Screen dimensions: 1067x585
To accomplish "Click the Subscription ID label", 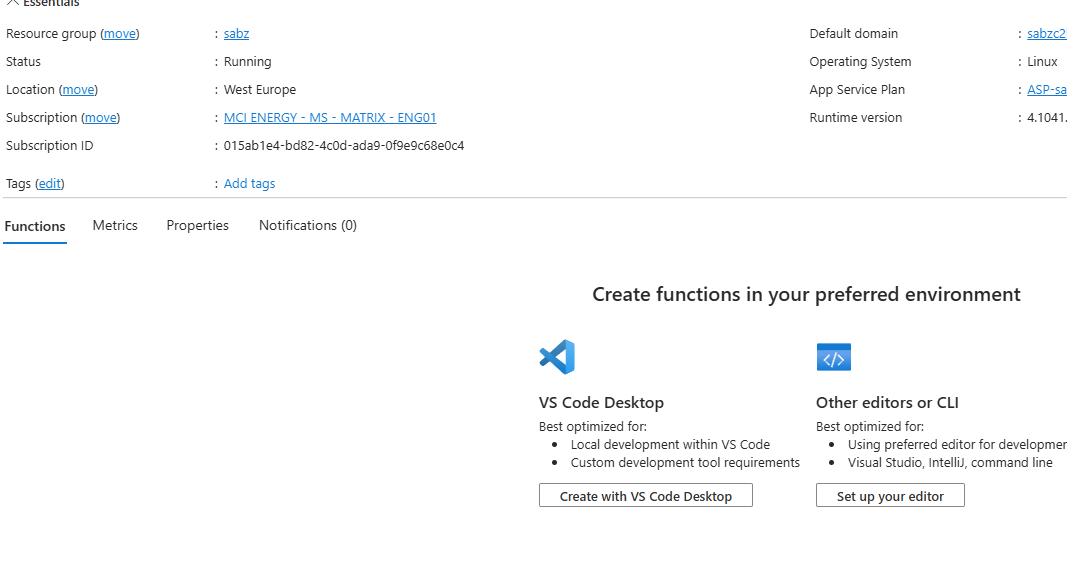I will point(50,146).
